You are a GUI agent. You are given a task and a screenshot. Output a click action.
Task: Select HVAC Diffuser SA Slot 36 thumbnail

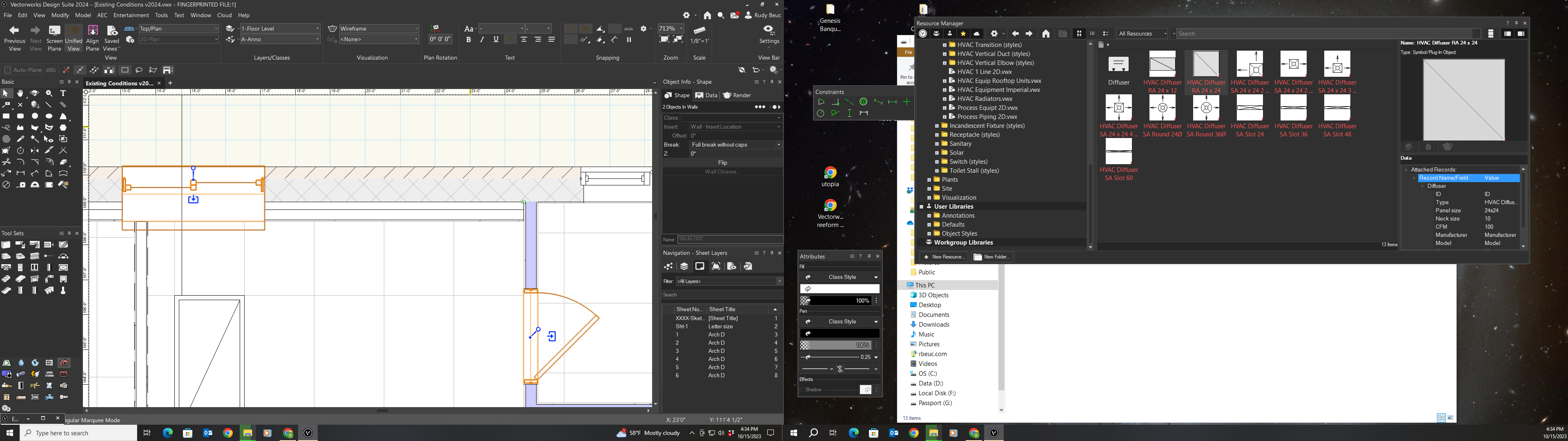(1294, 109)
